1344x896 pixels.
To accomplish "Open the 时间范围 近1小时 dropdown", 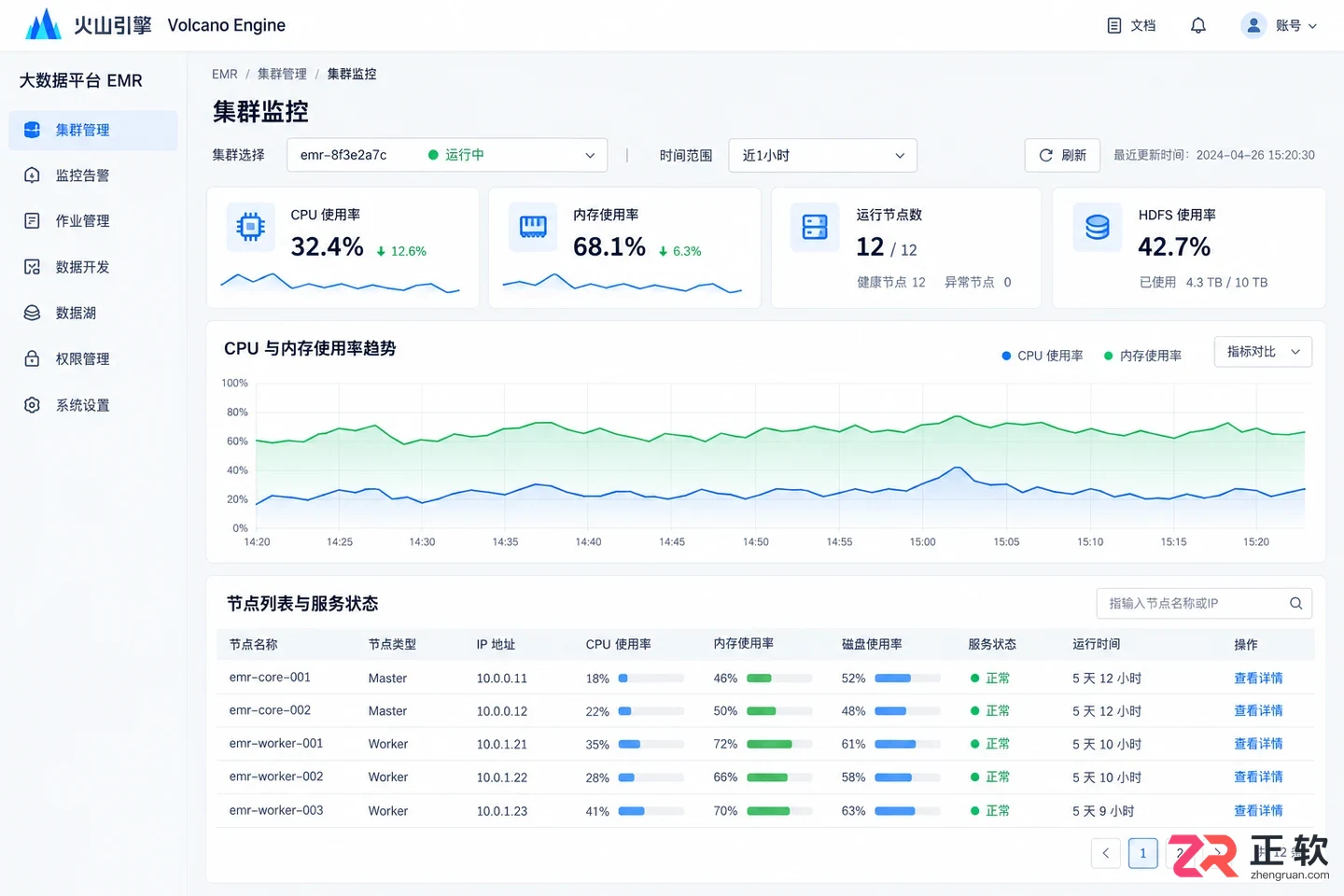I will 823,155.
